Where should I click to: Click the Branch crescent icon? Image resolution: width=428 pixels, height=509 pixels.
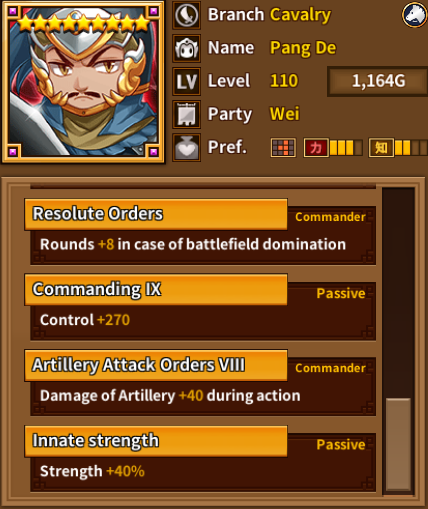point(186,15)
